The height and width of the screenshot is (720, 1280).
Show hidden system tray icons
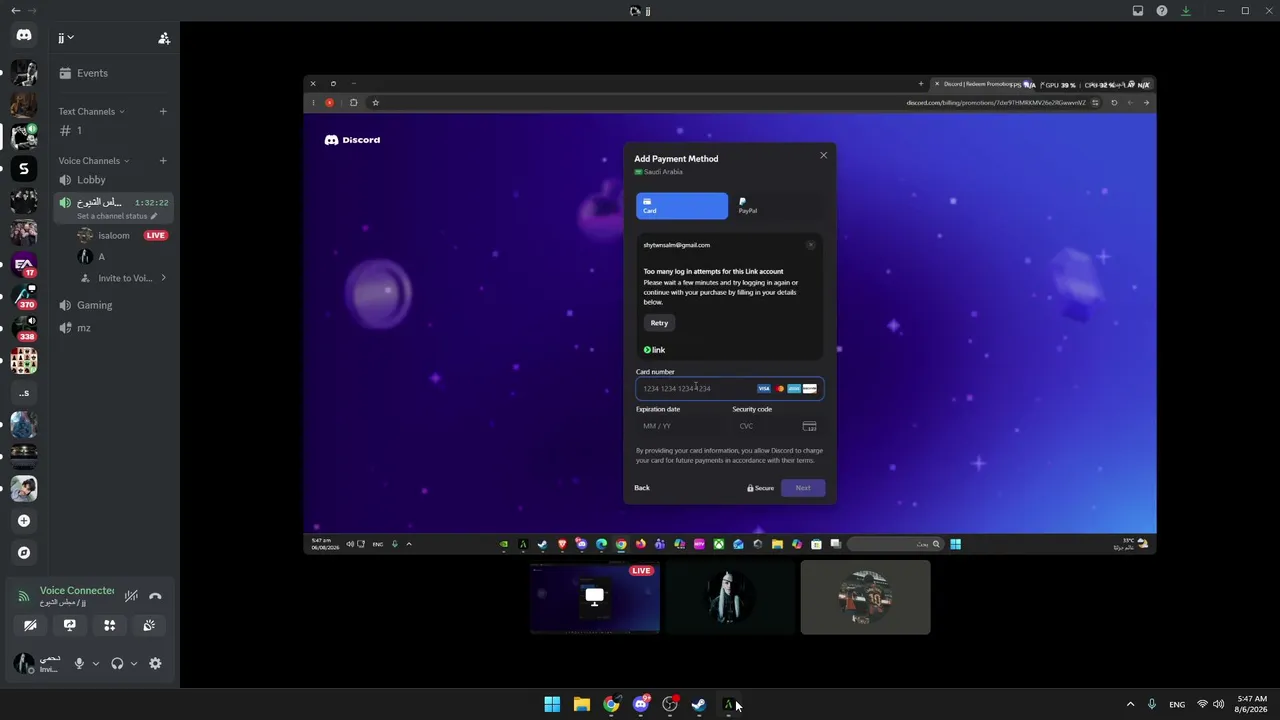[x=1131, y=704]
